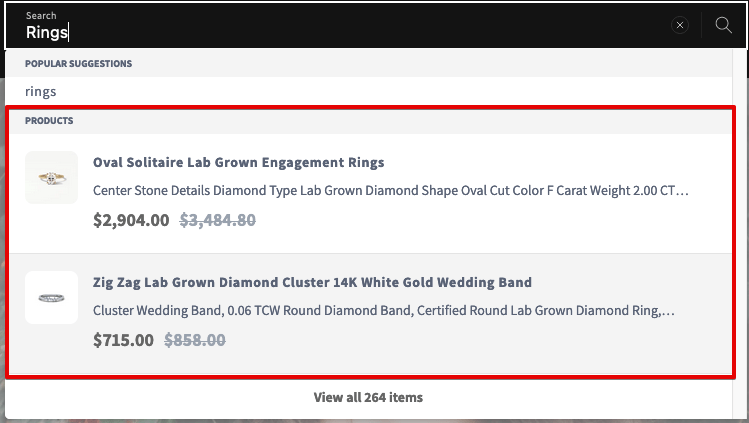Clear the search field with the X icon
749x423 pixels.
[x=679, y=25]
